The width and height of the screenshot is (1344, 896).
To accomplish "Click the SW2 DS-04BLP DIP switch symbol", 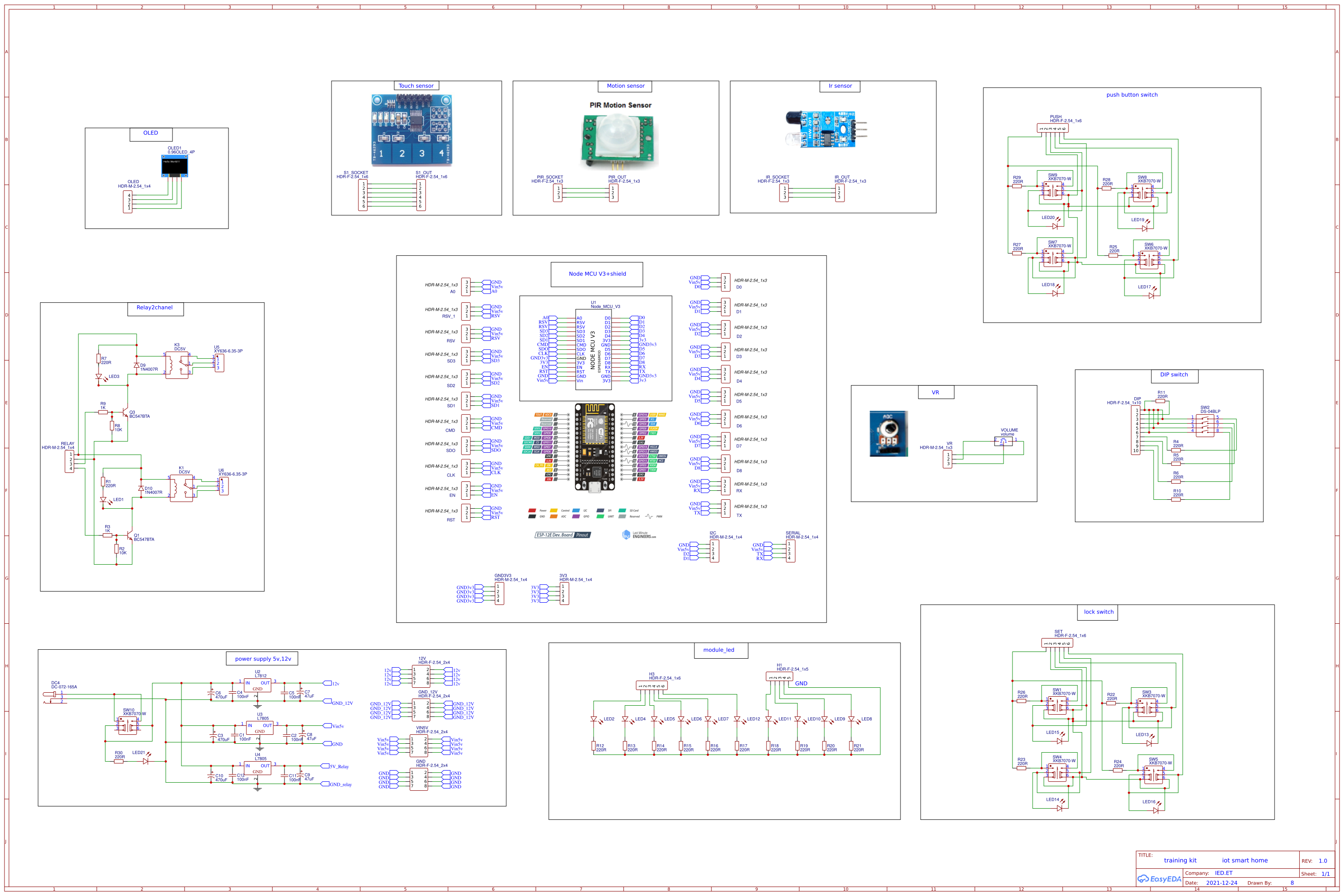I will (x=1205, y=426).
